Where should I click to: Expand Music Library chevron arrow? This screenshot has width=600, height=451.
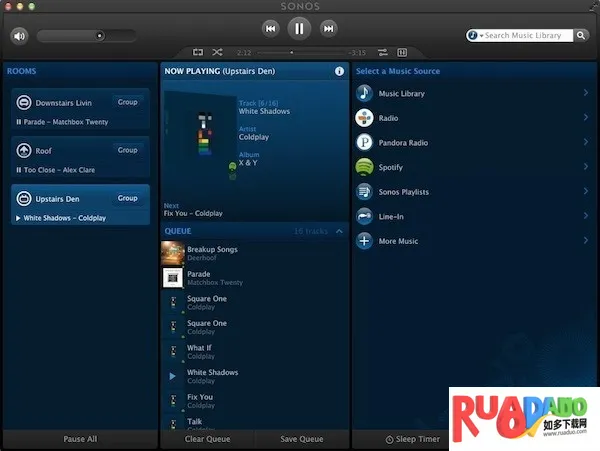[586, 93]
